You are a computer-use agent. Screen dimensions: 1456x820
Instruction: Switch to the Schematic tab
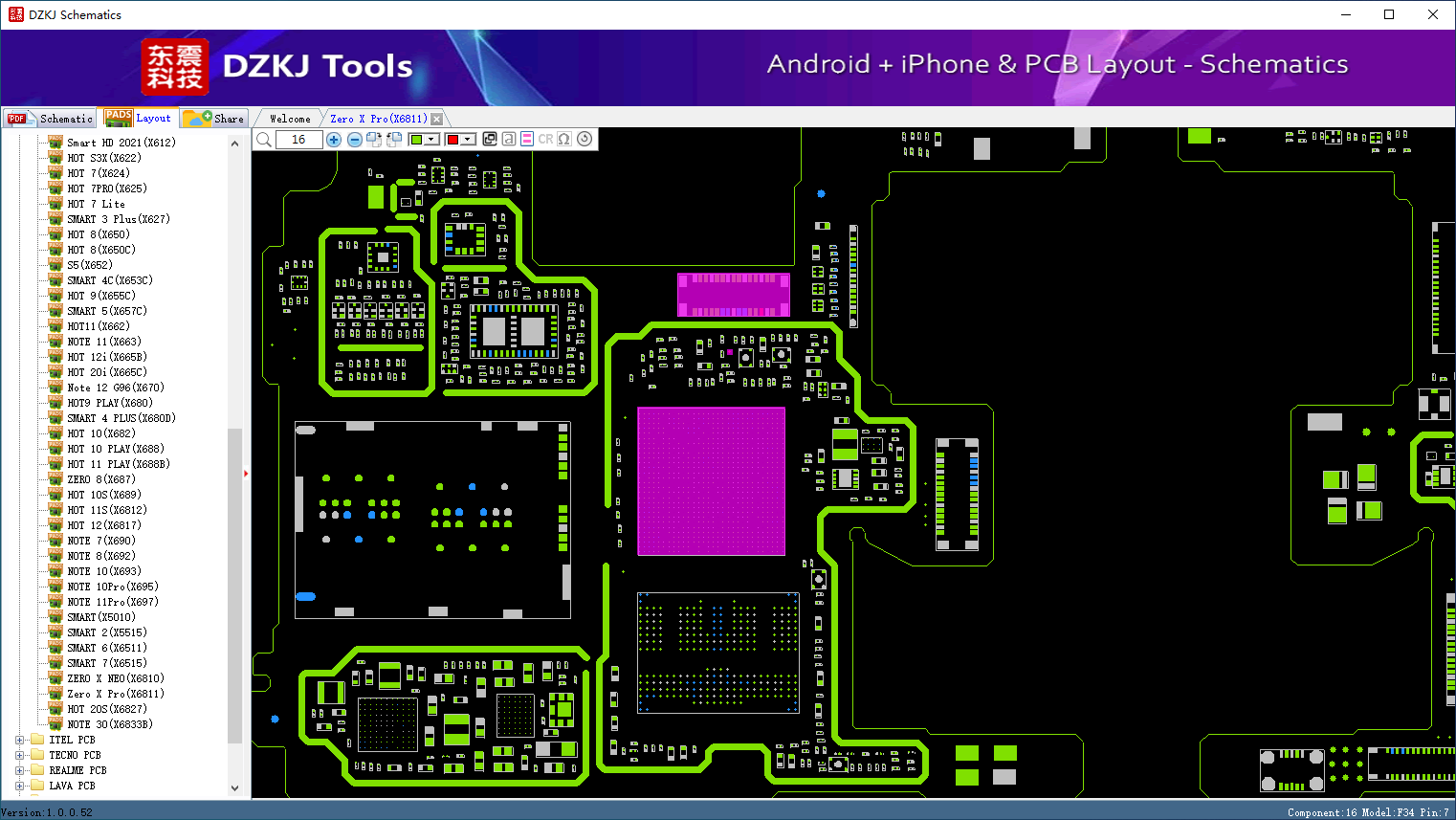coord(50,119)
